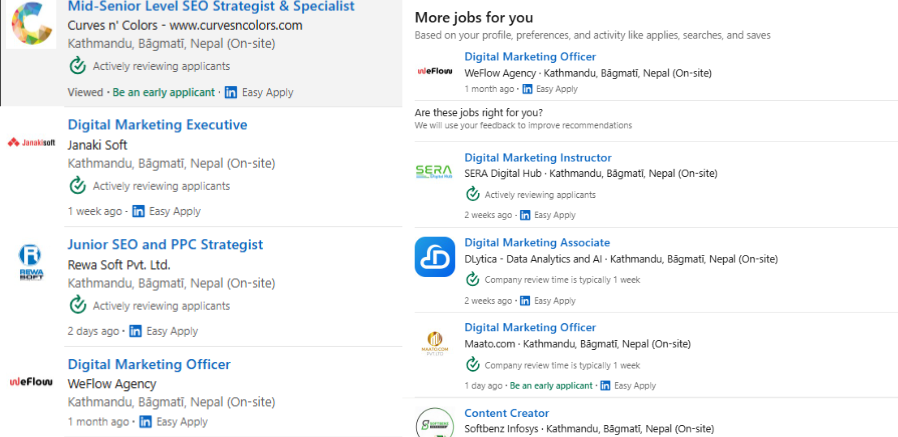Click '2 days ago' on Rewa Soft listing
The image size is (898, 437).
[93, 331]
